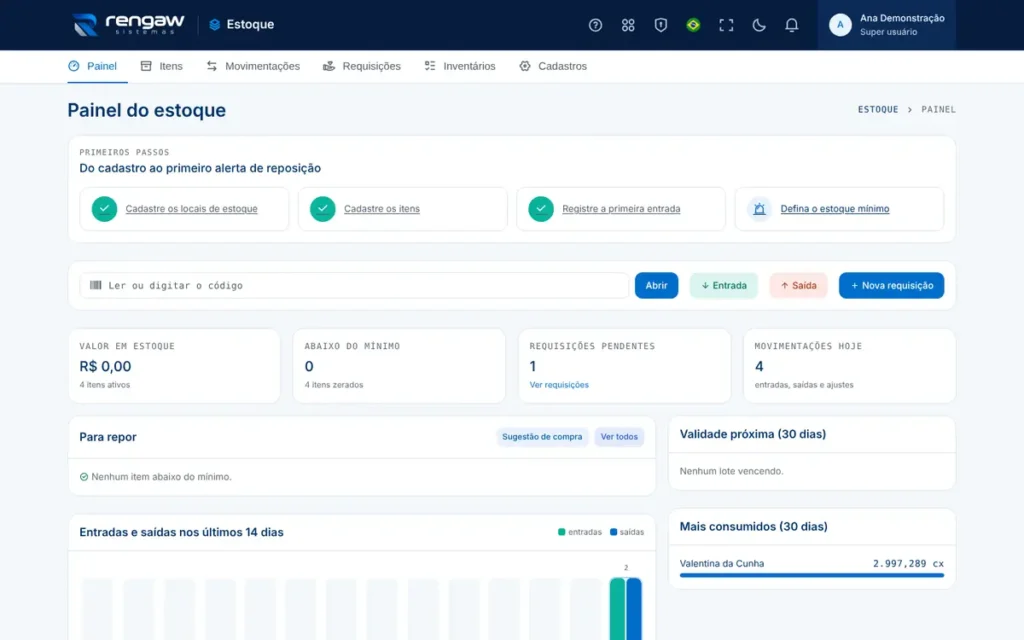Open the Inventários tab
The image size is (1024, 640).
click(460, 66)
